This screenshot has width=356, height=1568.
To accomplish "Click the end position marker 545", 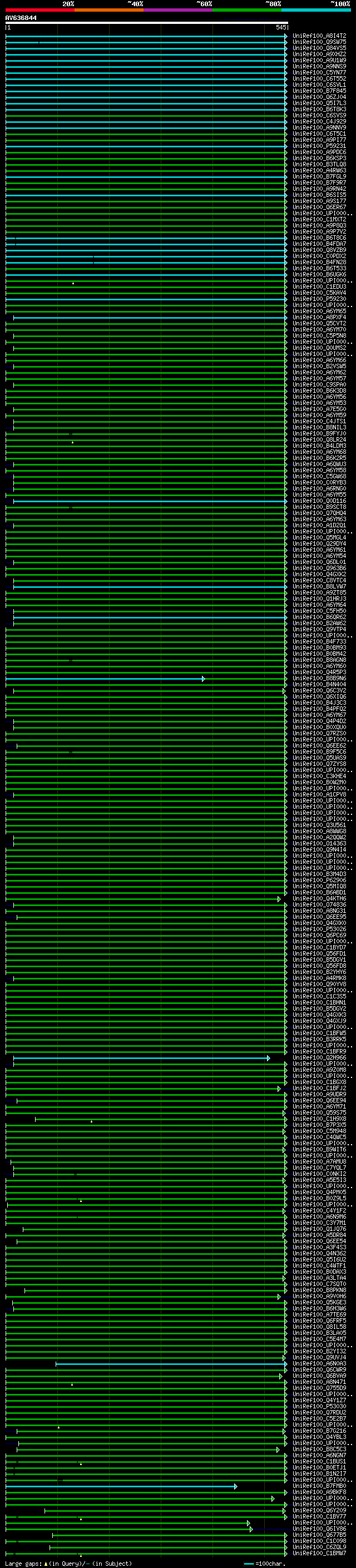I will (x=280, y=27).
